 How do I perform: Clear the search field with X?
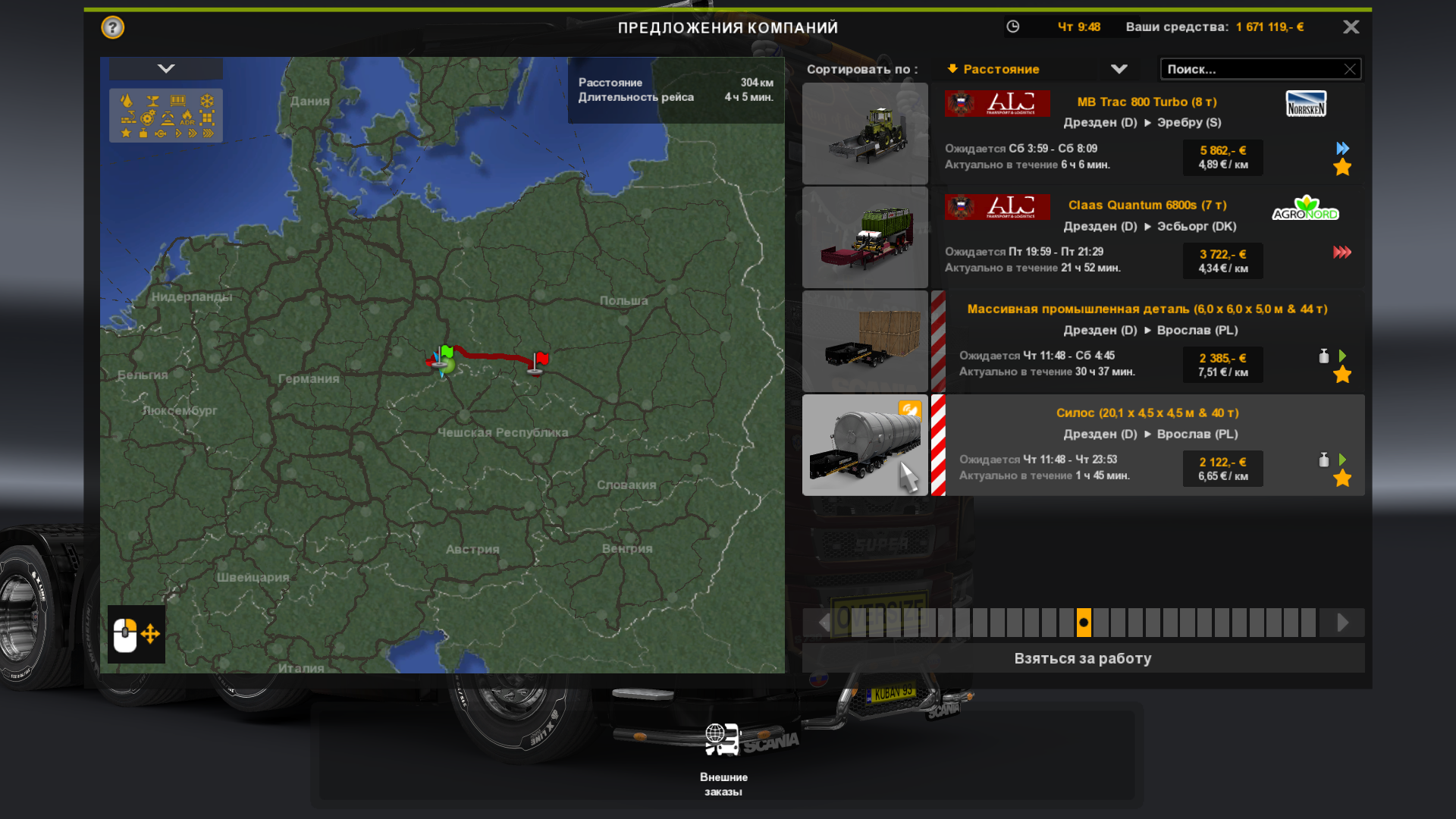click(x=1350, y=69)
